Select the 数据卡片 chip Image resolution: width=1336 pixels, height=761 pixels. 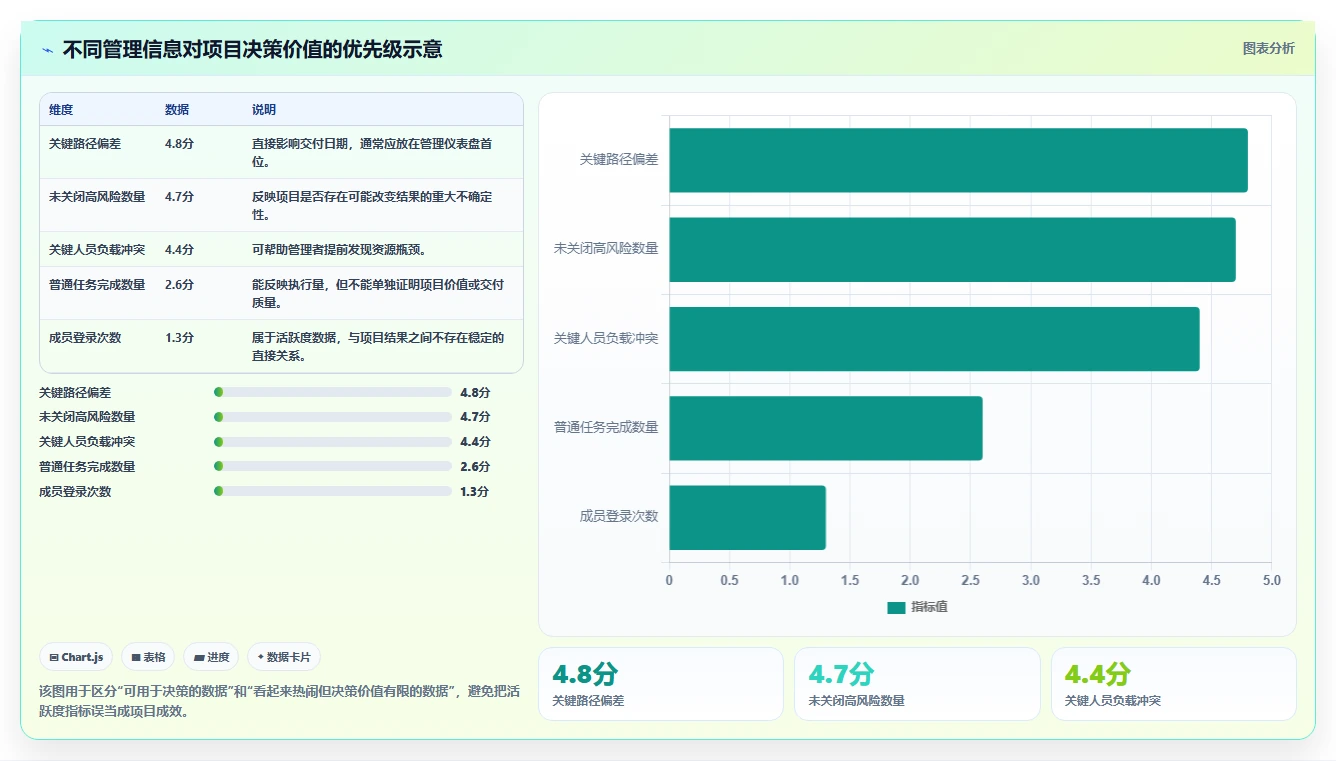(x=284, y=657)
